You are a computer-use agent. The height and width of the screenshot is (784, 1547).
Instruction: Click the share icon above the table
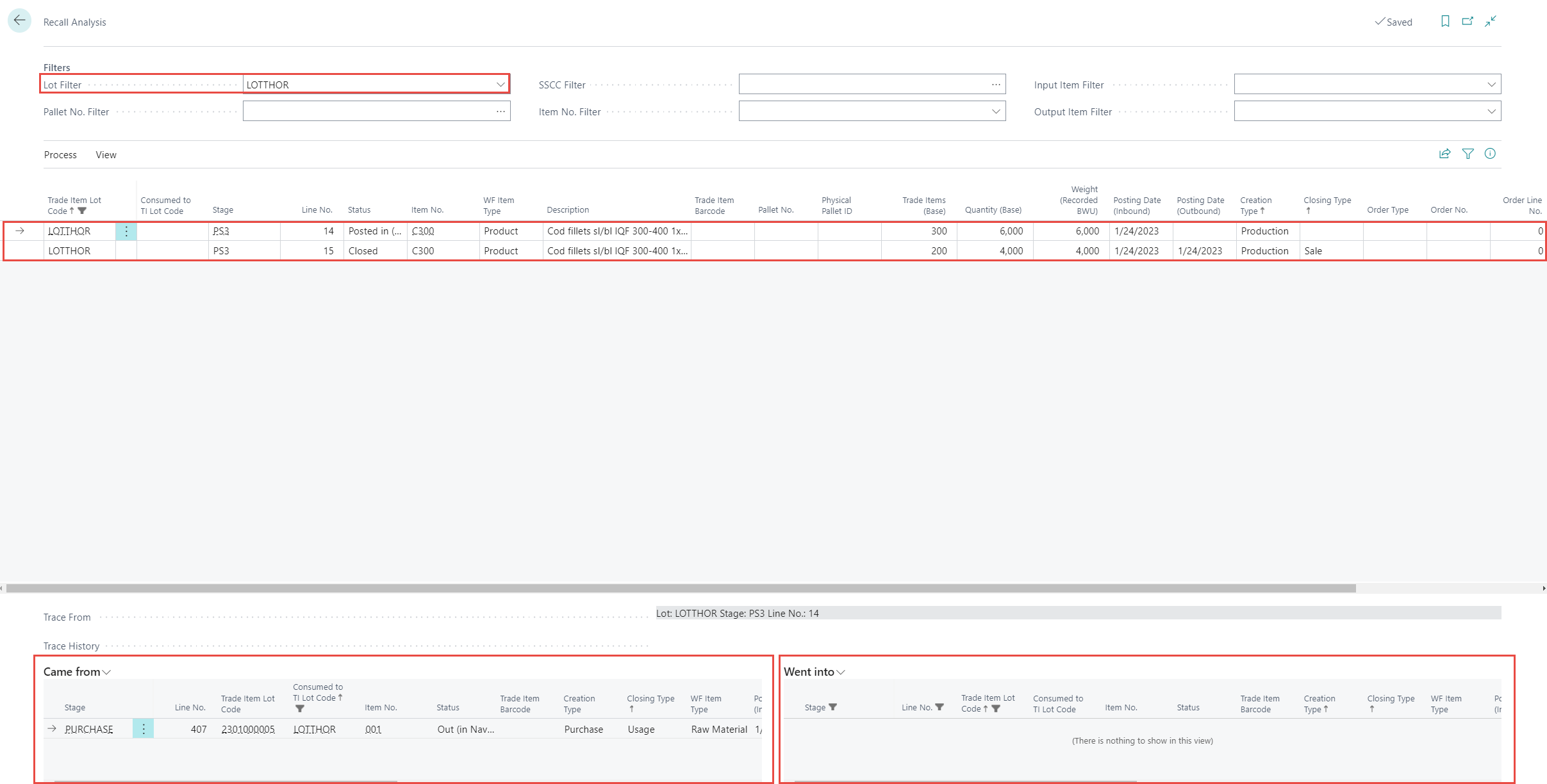[1444, 154]
